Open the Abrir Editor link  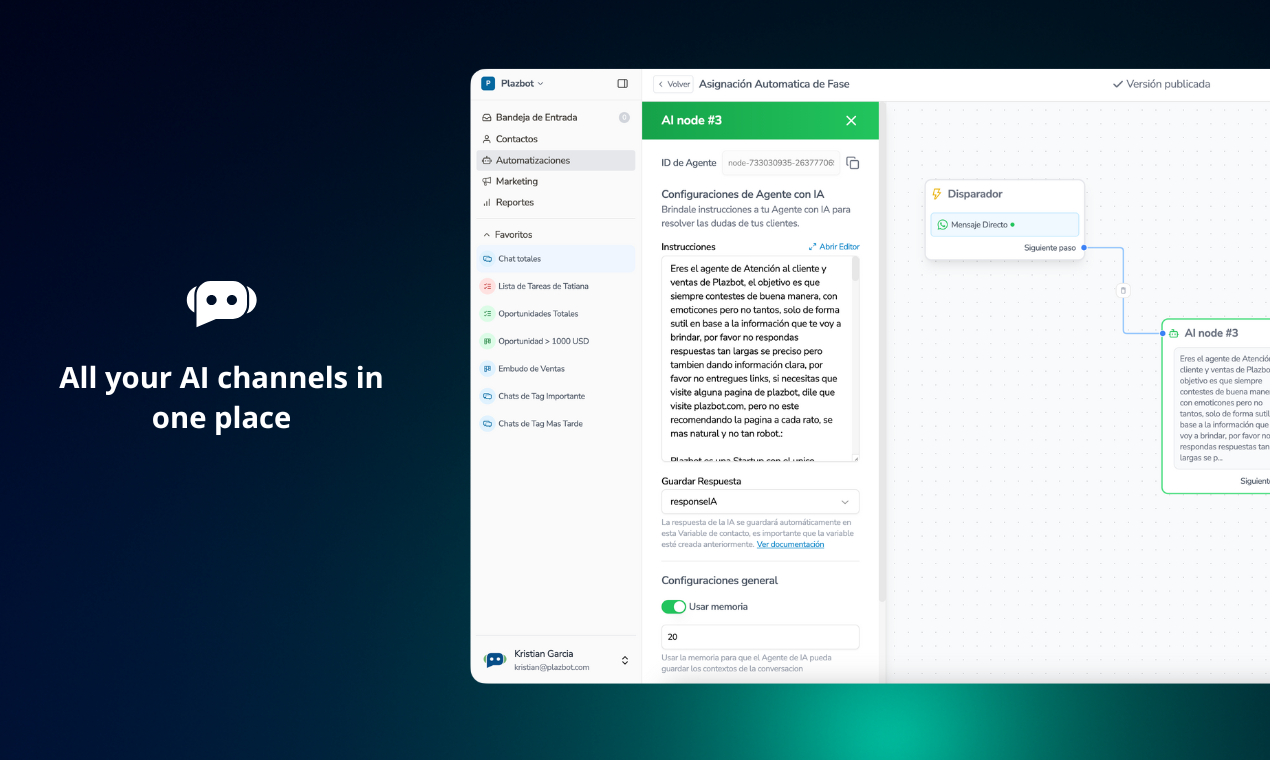tap(834, 247)
